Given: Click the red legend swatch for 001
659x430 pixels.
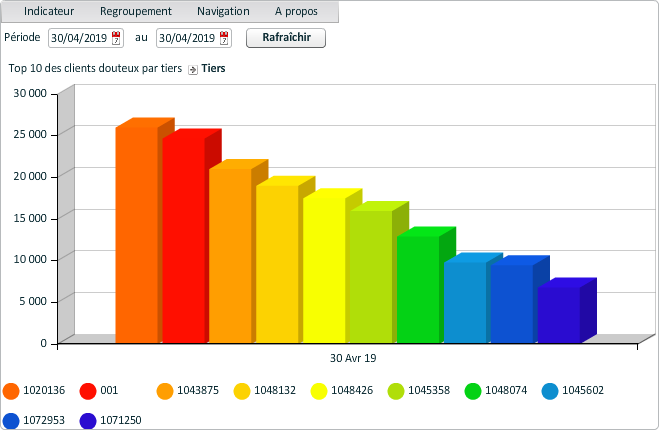Looking at the screenshot, I should click(x=88, y=391).
